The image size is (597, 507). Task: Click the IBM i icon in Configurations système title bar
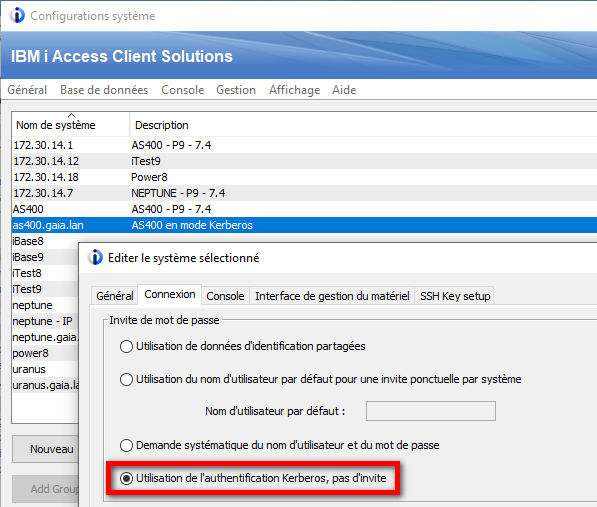(x=17, y=16)
